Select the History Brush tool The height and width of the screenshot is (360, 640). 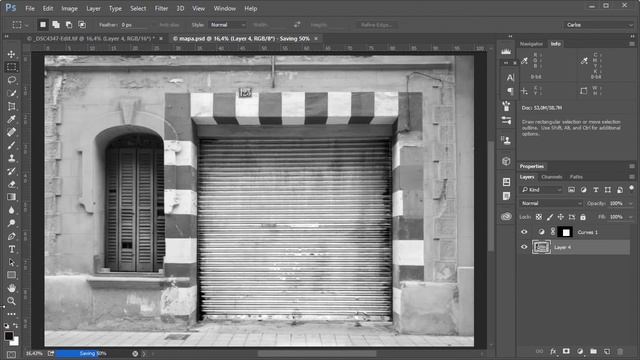tap(11, 171)
